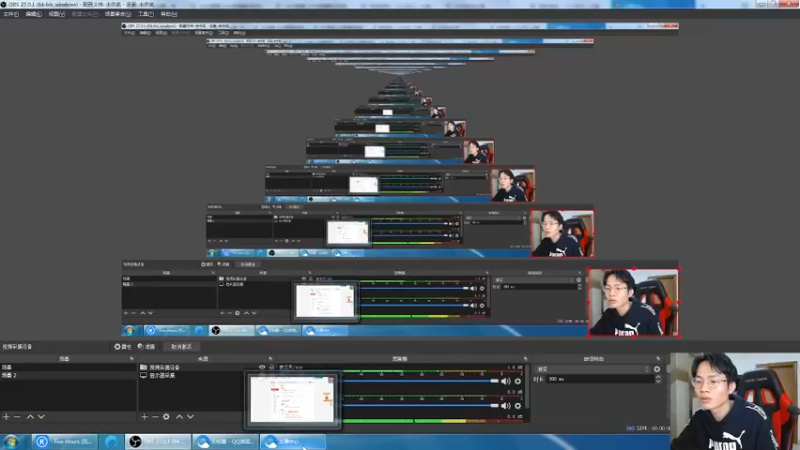Screen dimensions: 800x450
Task: Add a new scene with the plus icon
Action: pyautogui.click(x=6, y=417)
